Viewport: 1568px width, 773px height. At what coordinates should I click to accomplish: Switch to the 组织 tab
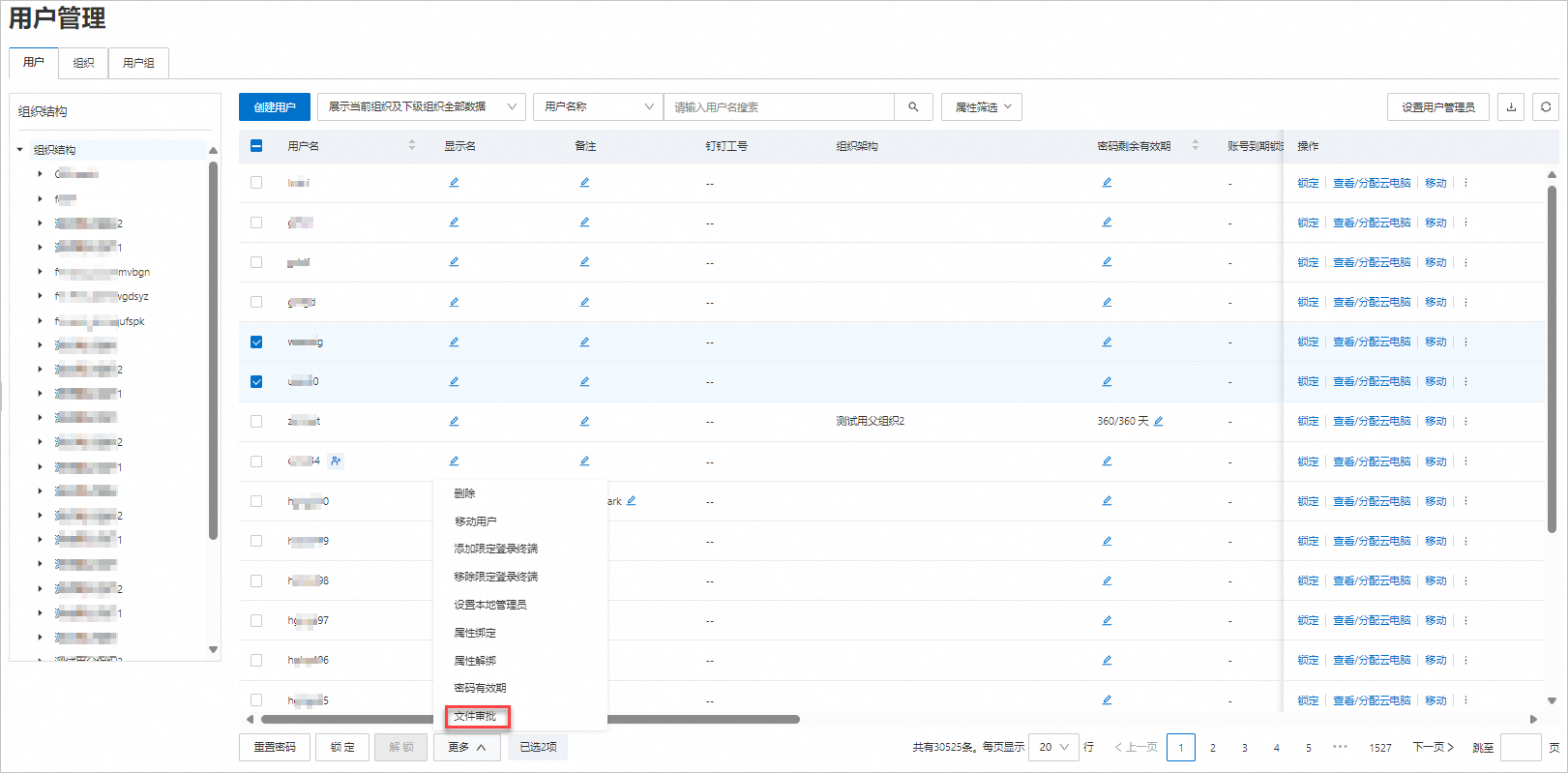coord(84,63)
